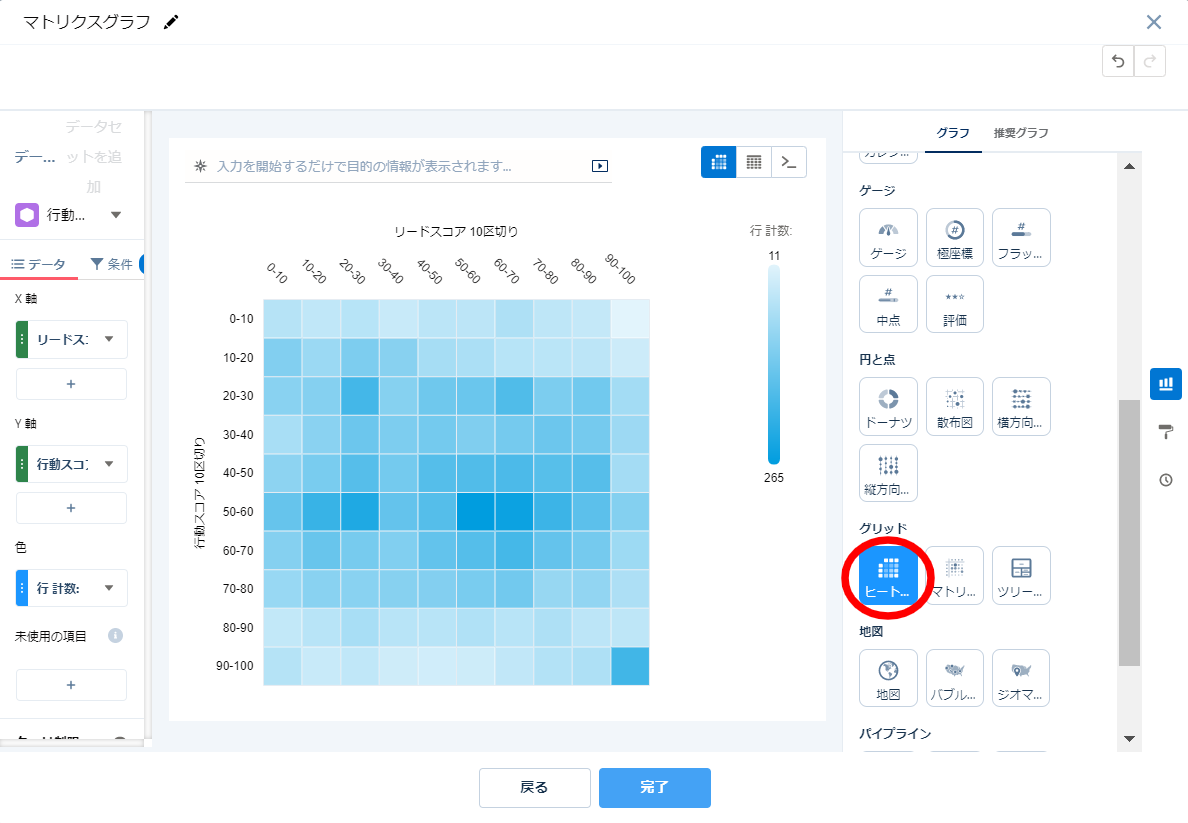Pick the 極座標 polar gauge chart
The width and height of the screenshot is (1188, 823).
tap(955, 237)
